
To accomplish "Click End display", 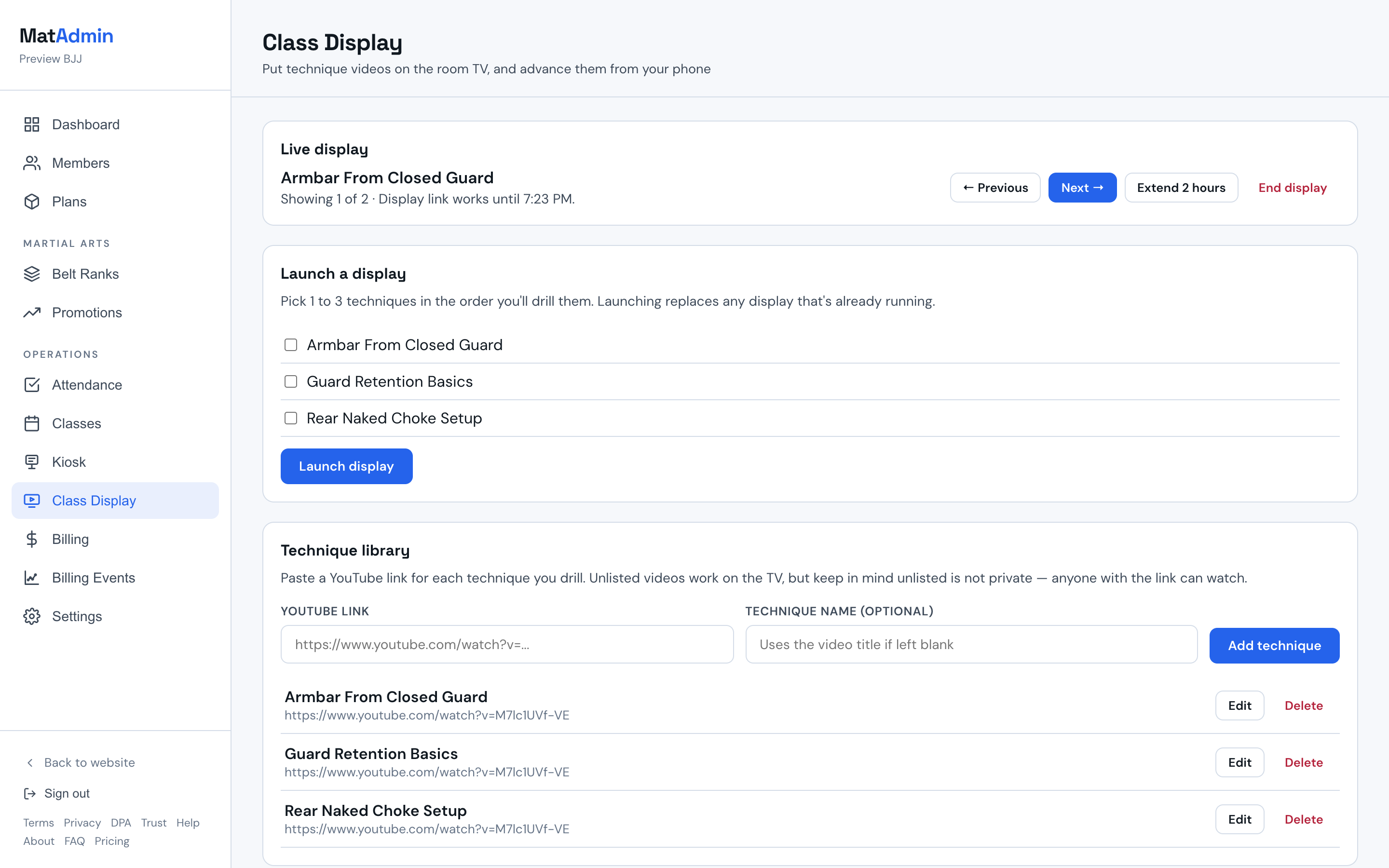I will pos(1292,188).
